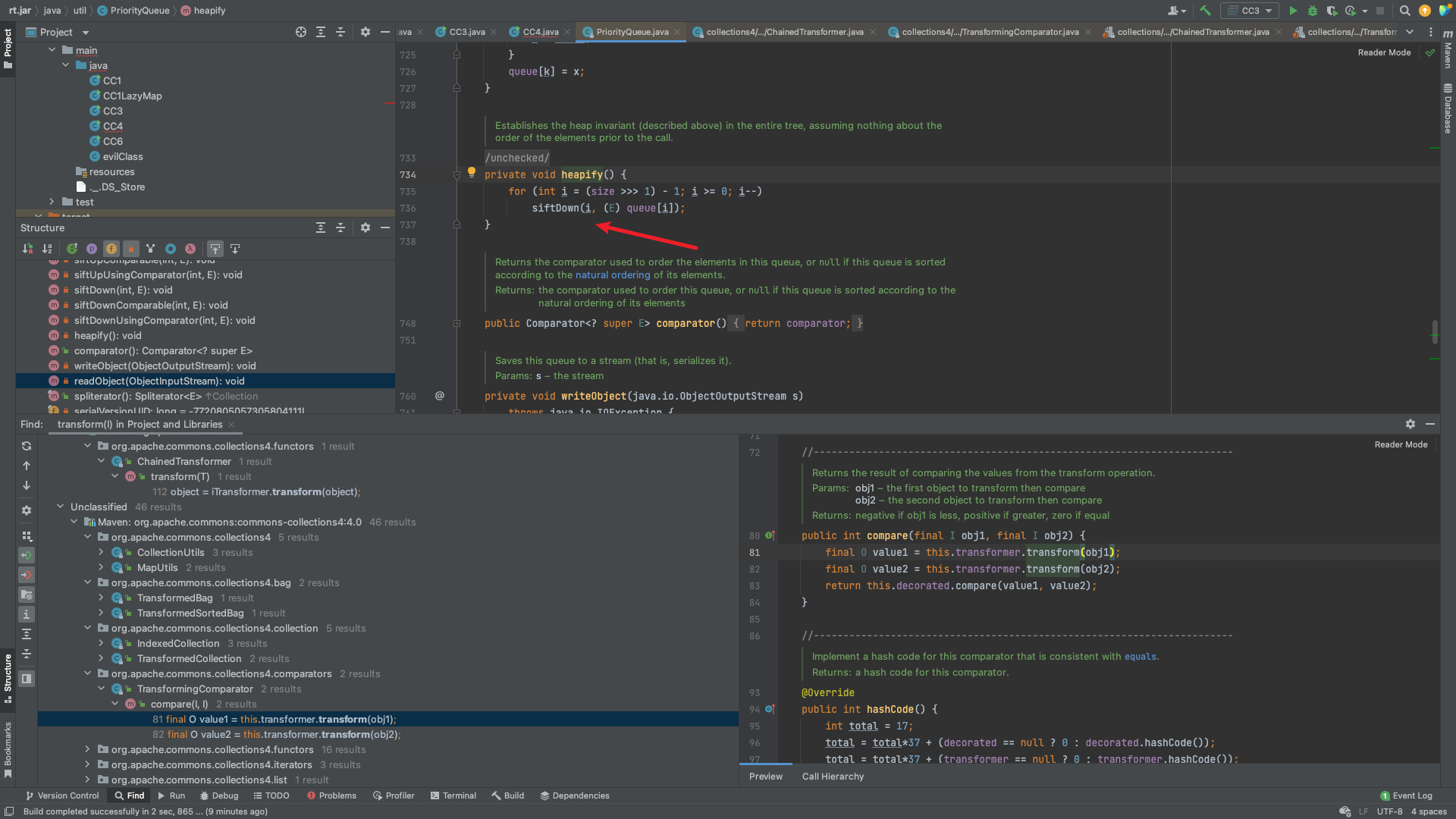The height and width of the screenshot is (819, 1456).
Task: Click Reader Mode in the PriorityQueue editor
Action: (1384, 52)
